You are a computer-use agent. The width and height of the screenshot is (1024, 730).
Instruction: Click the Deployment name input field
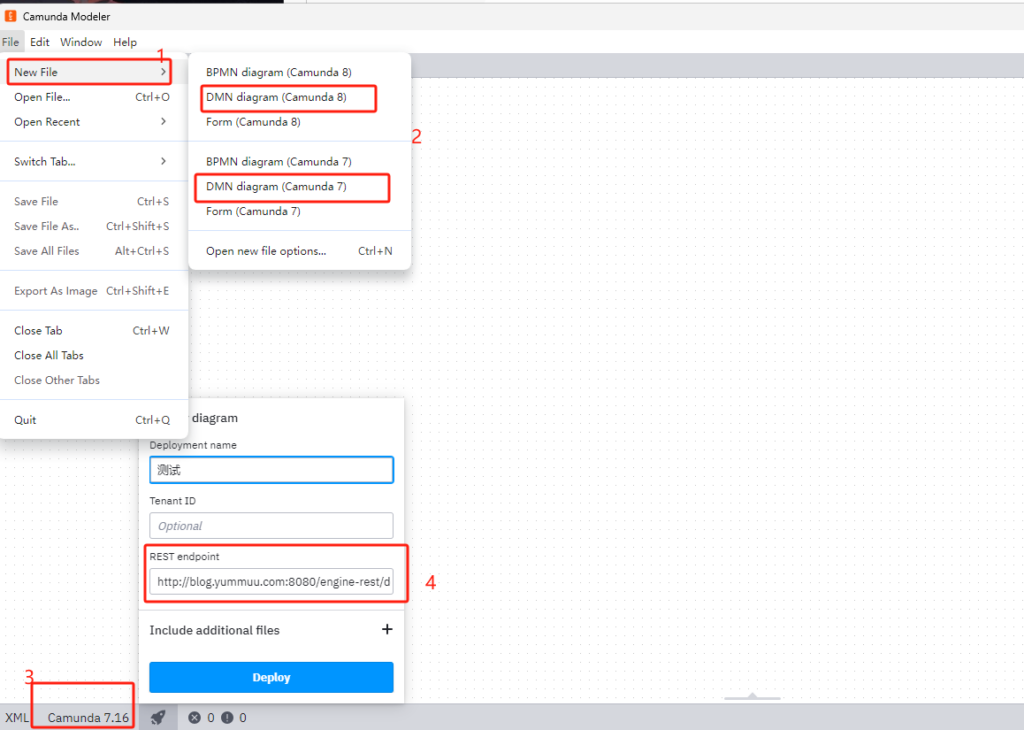tap(271, 469)
